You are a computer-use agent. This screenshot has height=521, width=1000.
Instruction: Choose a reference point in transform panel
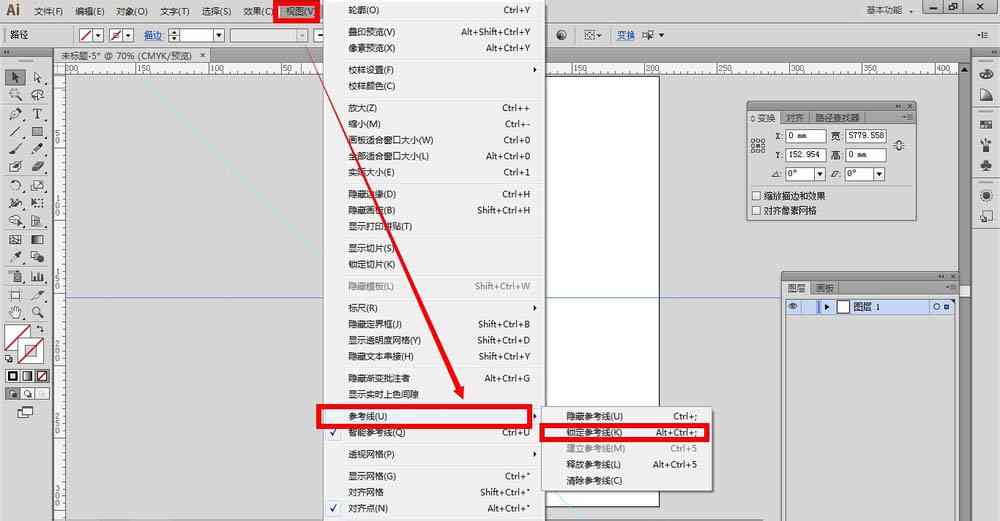coord(758,146)
